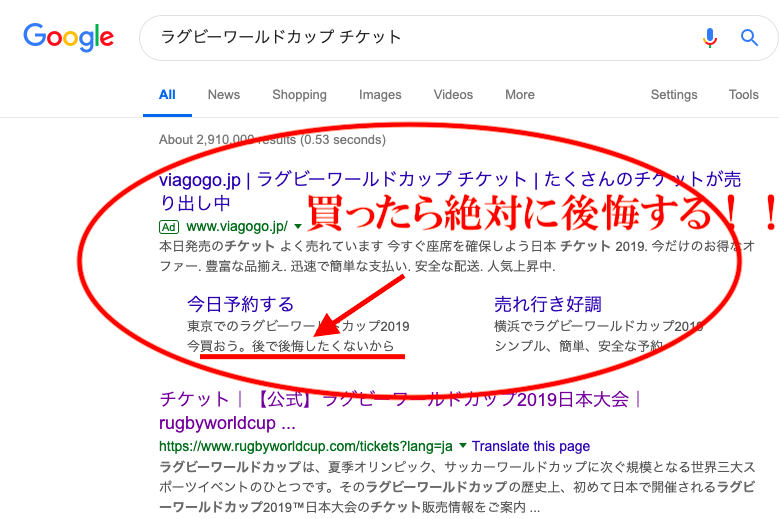Open search Settings

[x=674, y=95]
